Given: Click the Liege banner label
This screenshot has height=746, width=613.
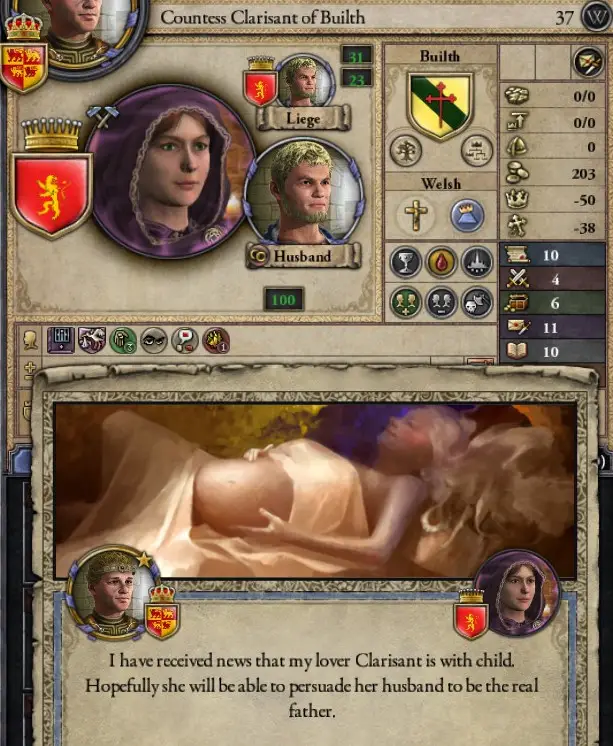Looking at the screenshot, I should point(303,118).
